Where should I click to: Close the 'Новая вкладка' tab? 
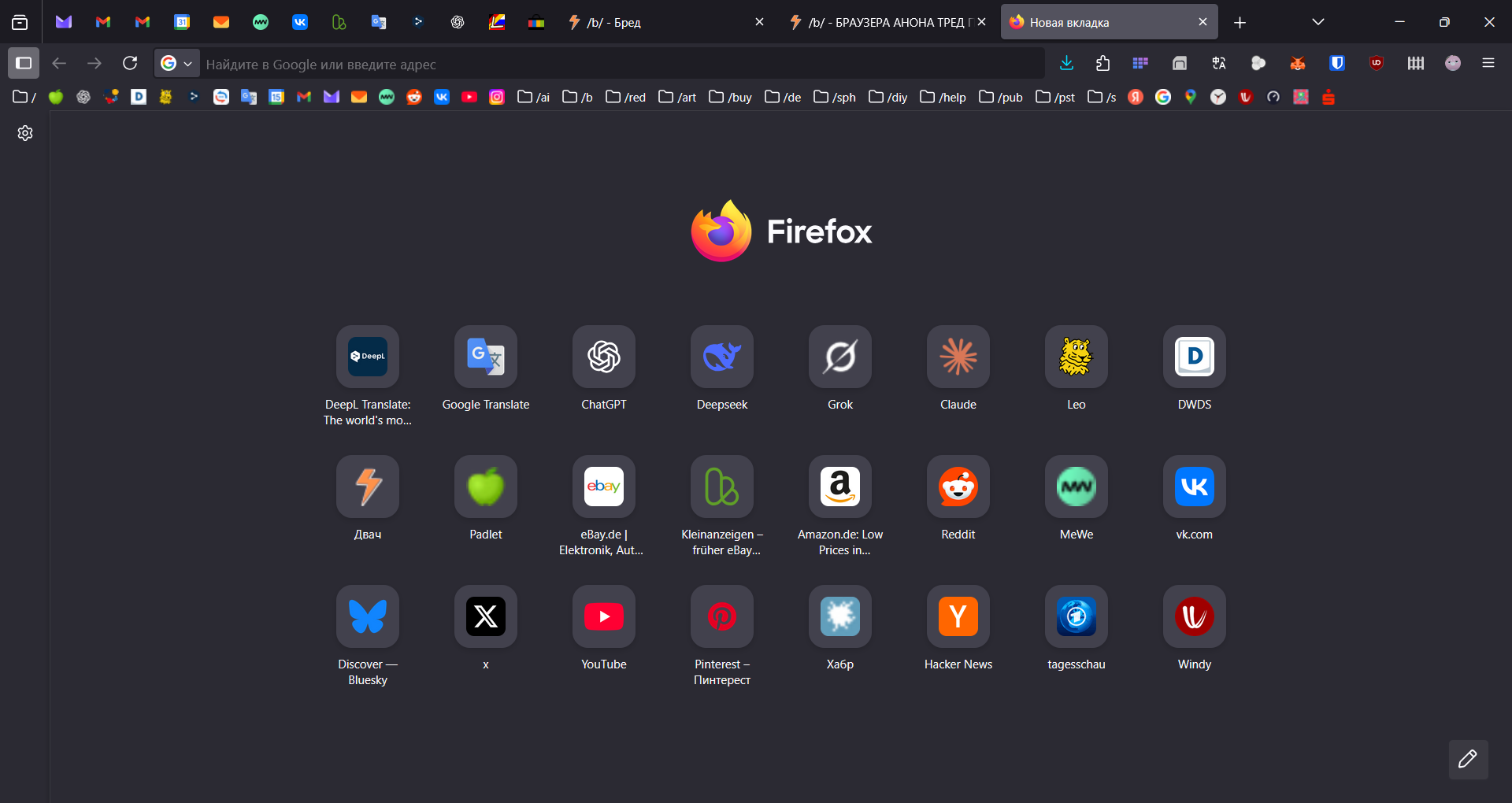pyautogui.click(x=1203, y=22)
